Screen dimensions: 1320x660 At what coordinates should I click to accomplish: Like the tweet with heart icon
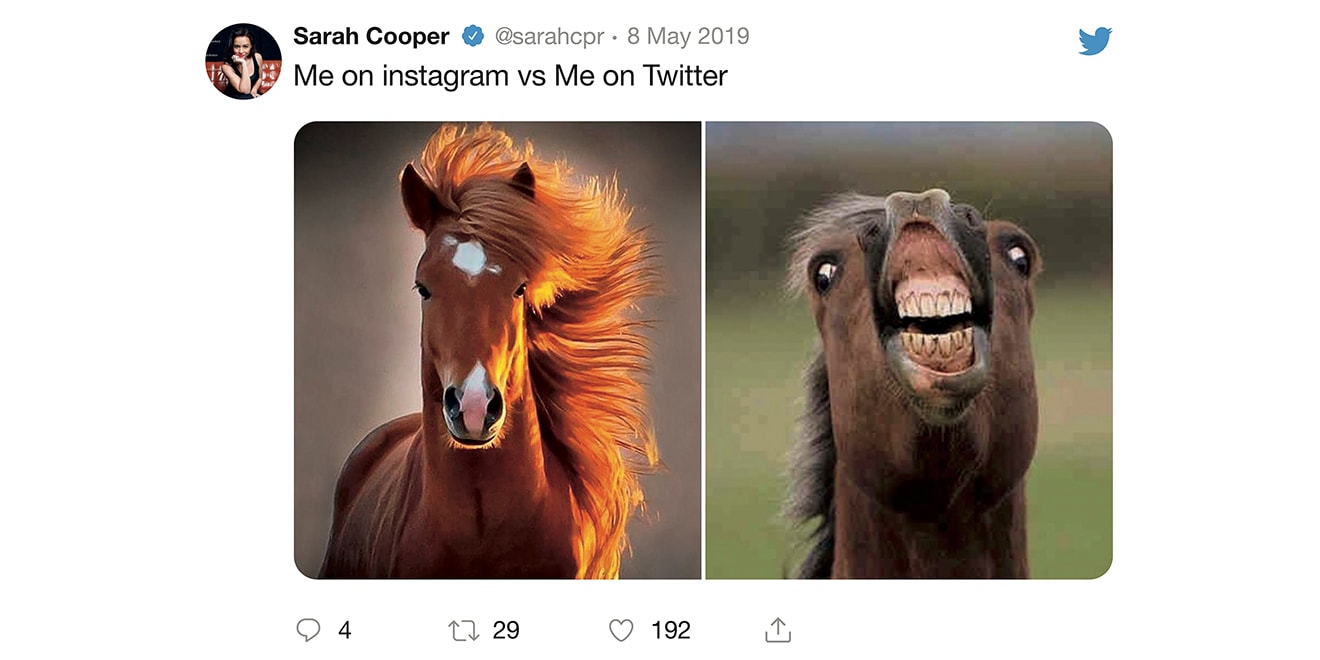(621, 630)
